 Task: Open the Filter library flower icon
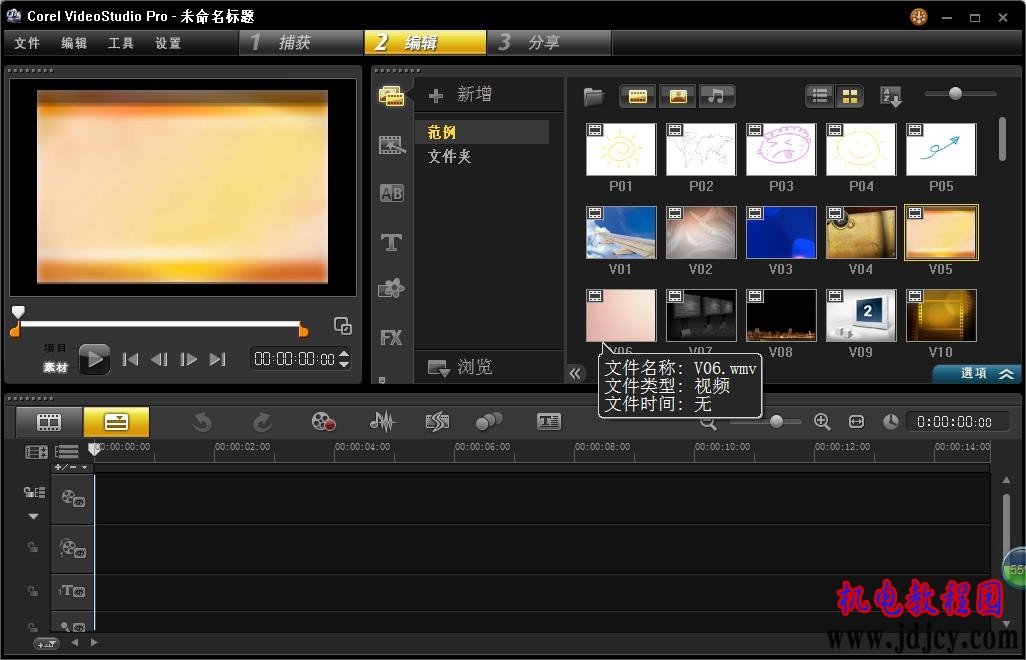(x=391, y=288)
